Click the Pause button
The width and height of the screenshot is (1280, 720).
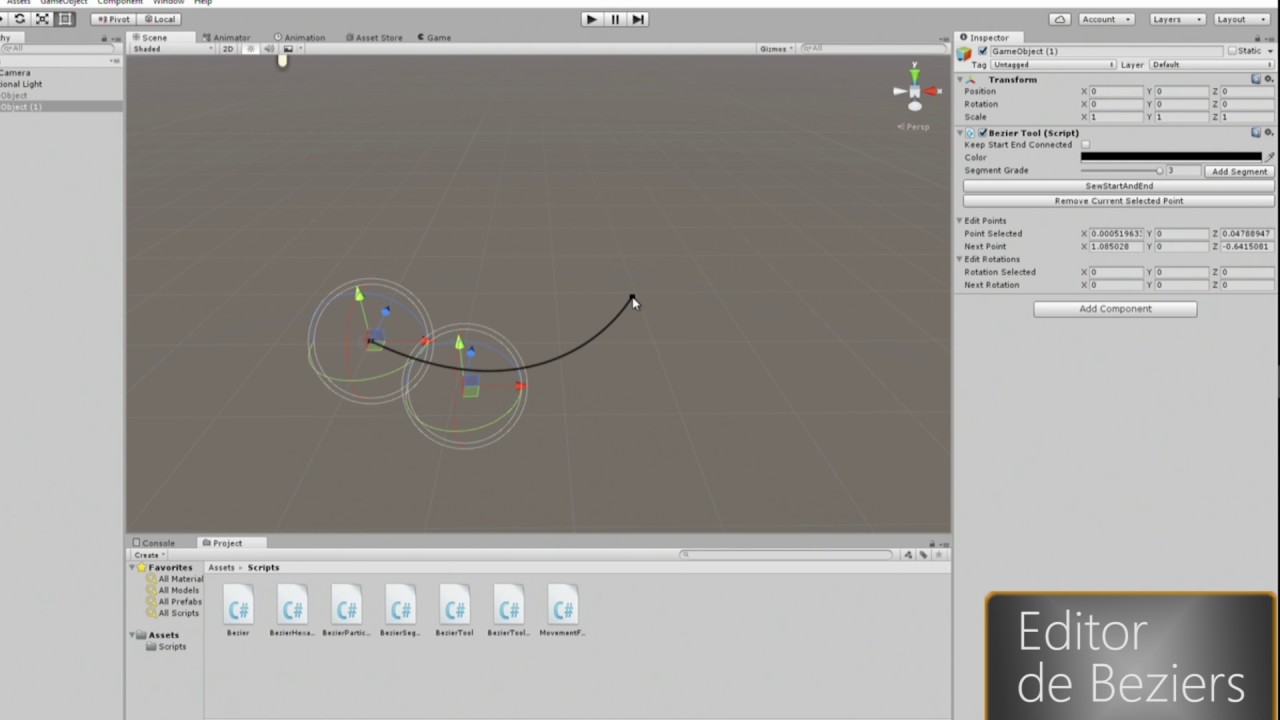(615, 19)
